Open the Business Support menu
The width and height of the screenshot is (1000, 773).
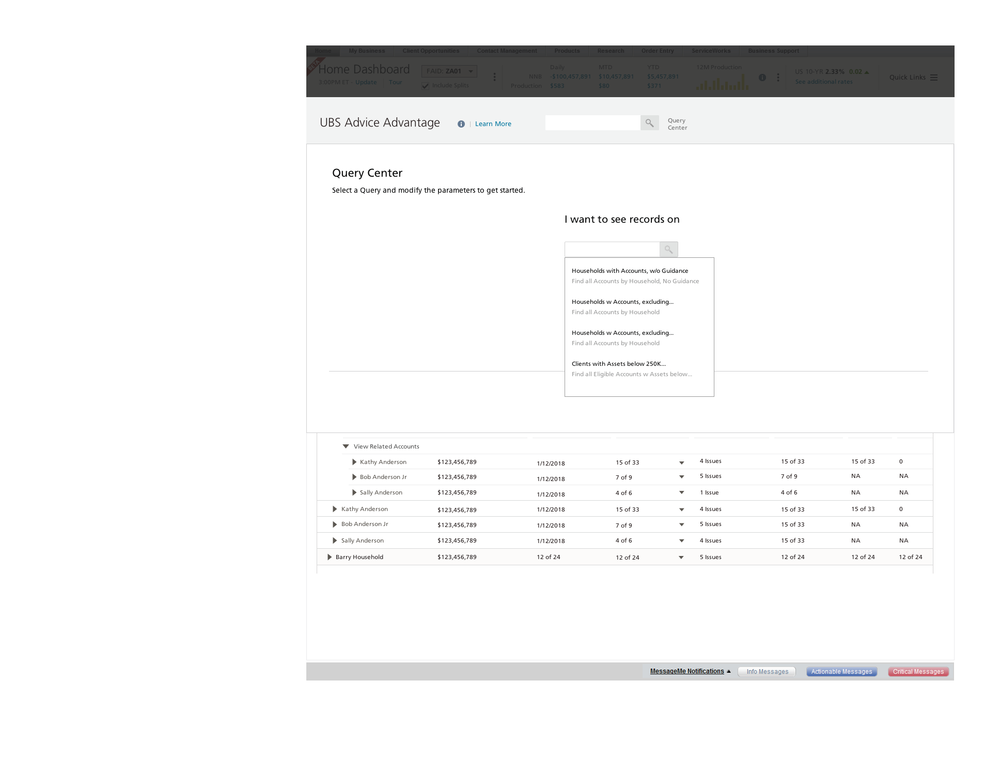pyautogui.click(x=774, y=51)
